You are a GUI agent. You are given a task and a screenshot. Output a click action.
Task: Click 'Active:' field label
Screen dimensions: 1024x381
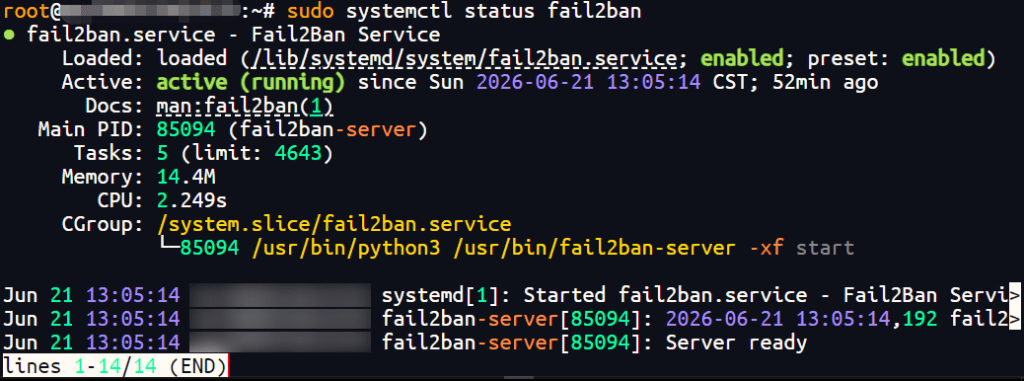pos(103,83)
